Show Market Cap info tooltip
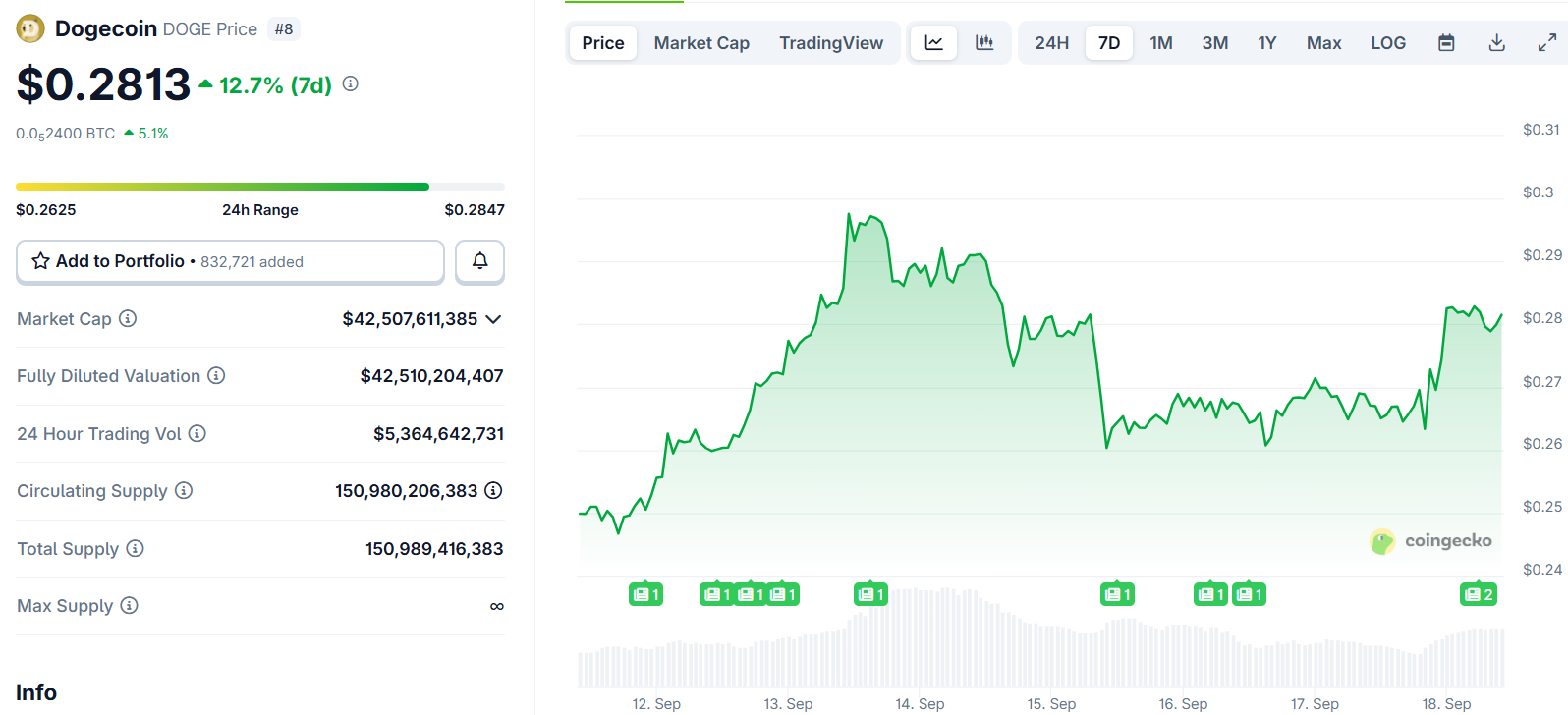The height and width of the screenshot is (715, 1568). 128,318
